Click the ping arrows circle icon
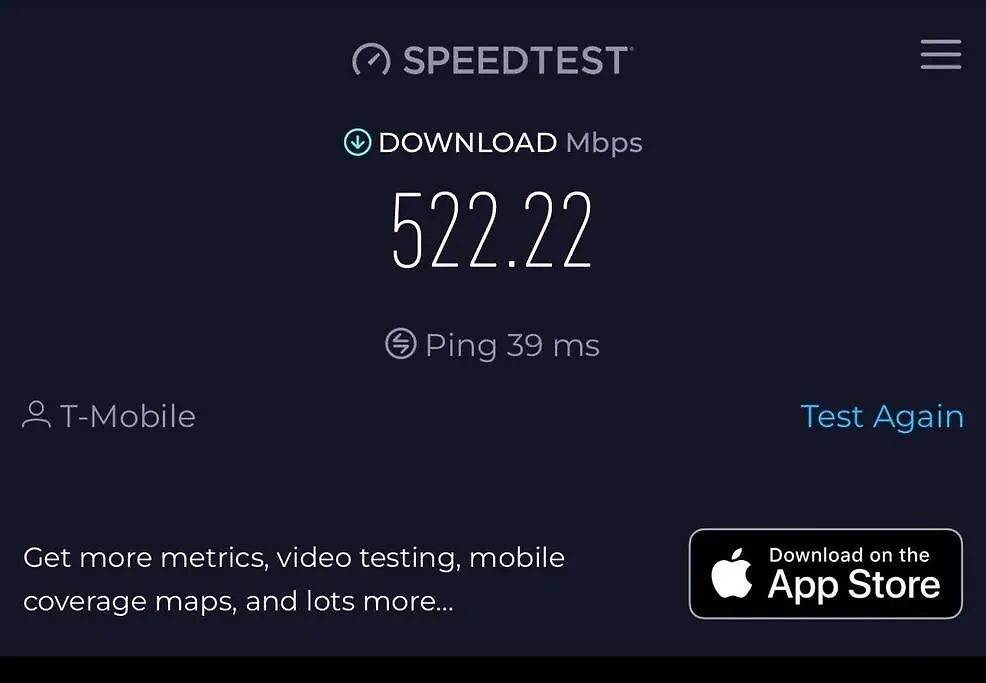This screenshot has height=683, width=986. (x=401, y=343)
